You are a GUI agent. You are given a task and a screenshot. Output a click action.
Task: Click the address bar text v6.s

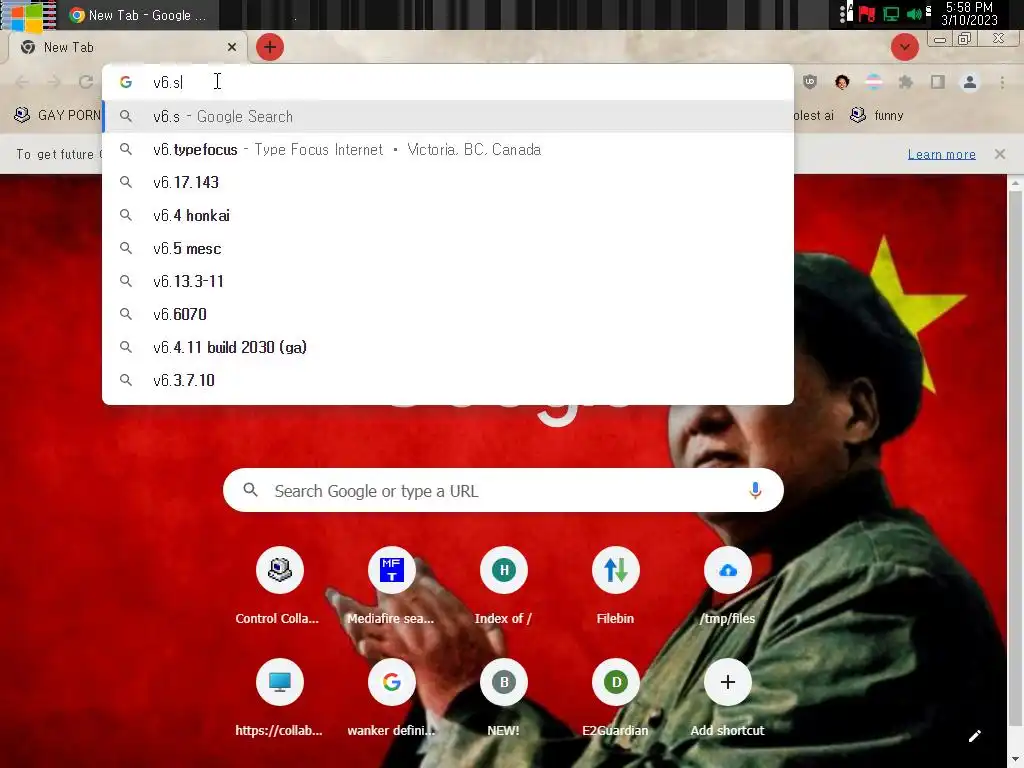click(167, 82)
